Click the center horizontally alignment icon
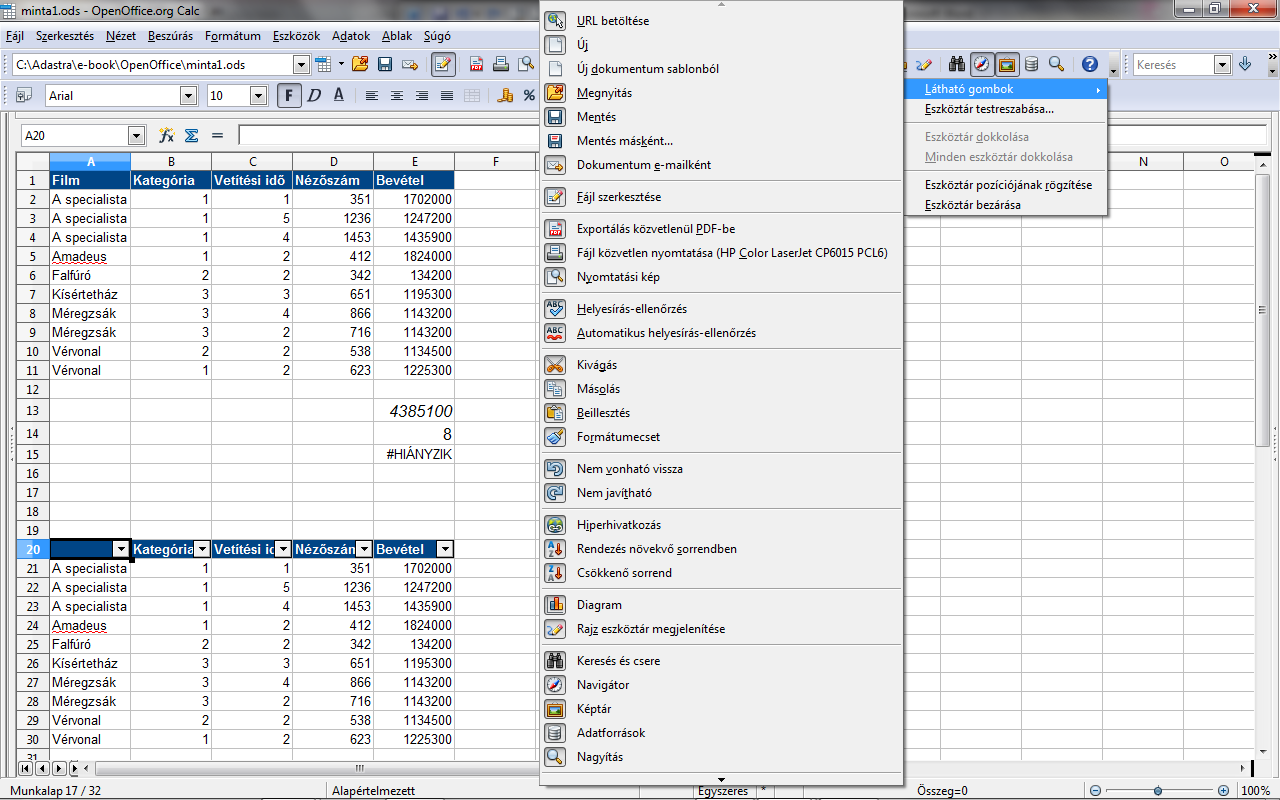Viewport: 1280px width, 800px height. click(x=397, y=95)
